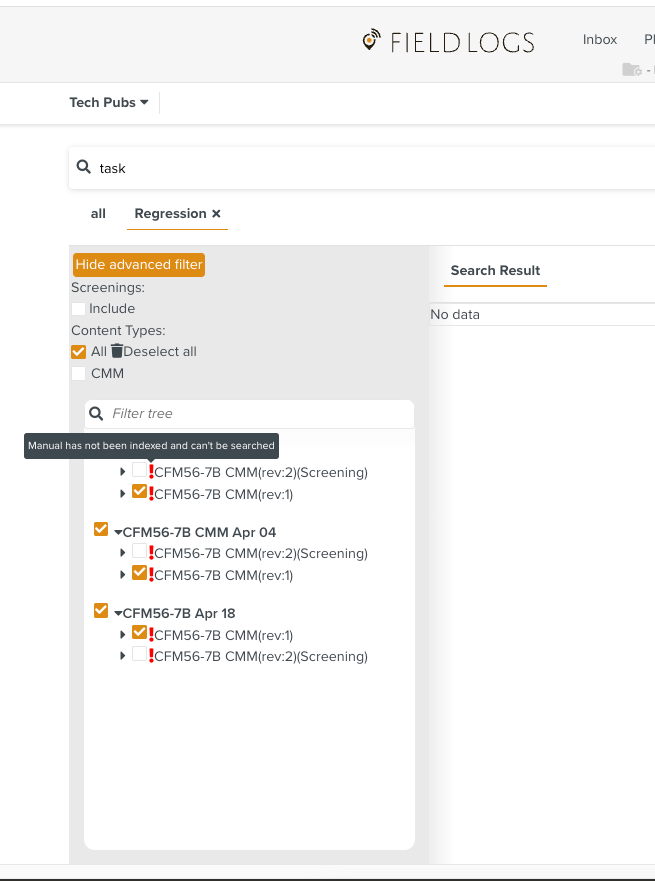Click the magnifier icon in the task search bar
The width and height of the screenshot is (655, 881).
(84, 167)
